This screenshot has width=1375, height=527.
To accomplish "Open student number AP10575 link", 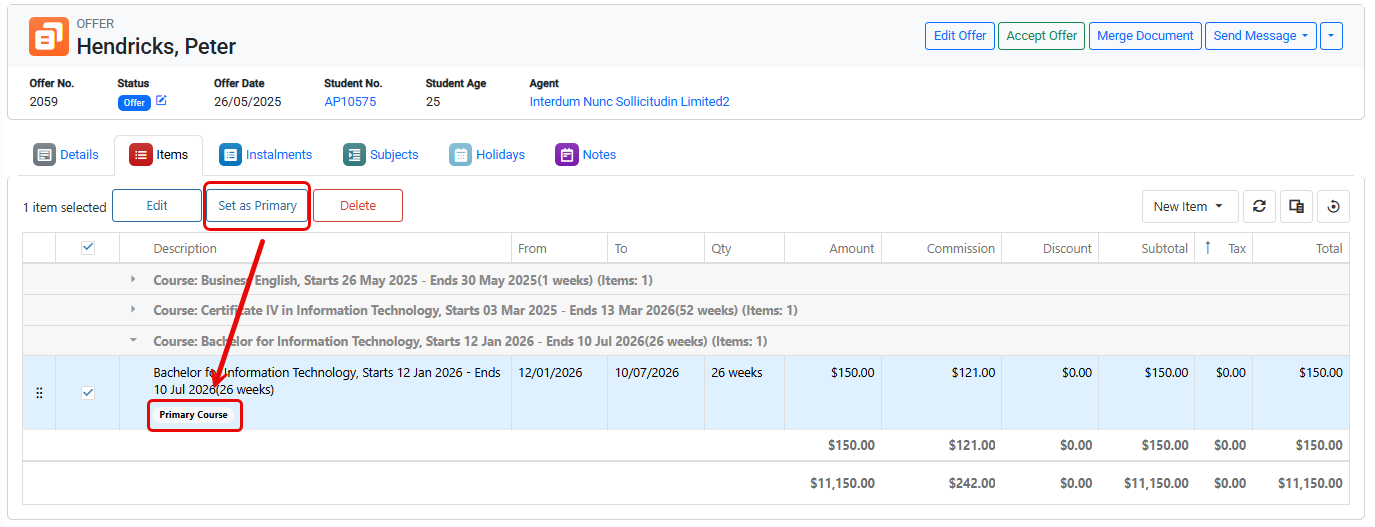I will point(350,102).
